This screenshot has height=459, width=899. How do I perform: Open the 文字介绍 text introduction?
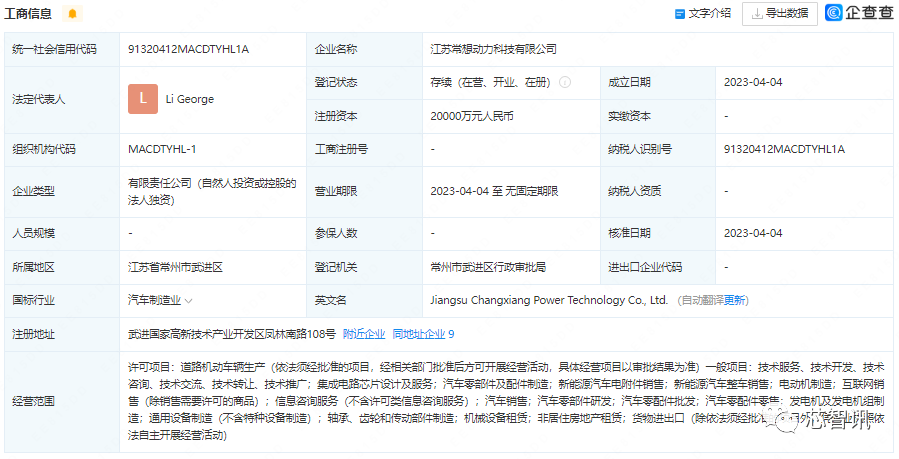click(x=703, y=14)
